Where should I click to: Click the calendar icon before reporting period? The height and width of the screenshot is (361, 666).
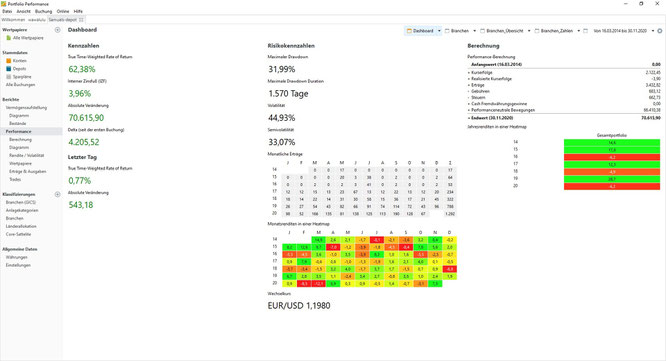585,31
